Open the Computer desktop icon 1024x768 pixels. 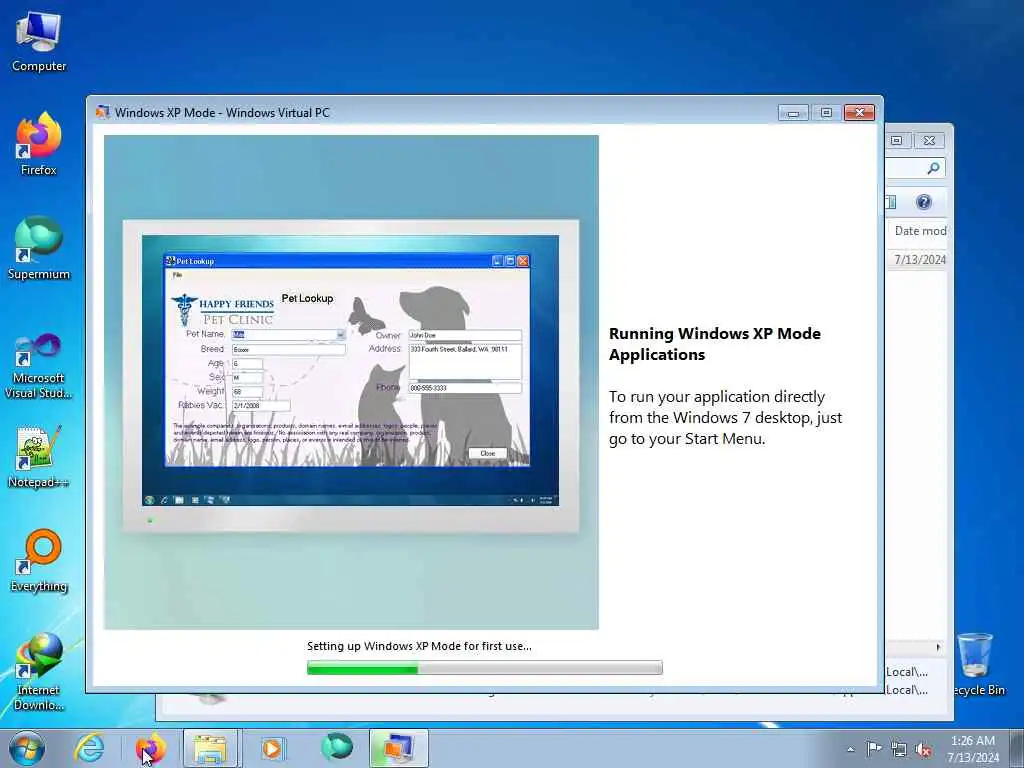point(39,41)
